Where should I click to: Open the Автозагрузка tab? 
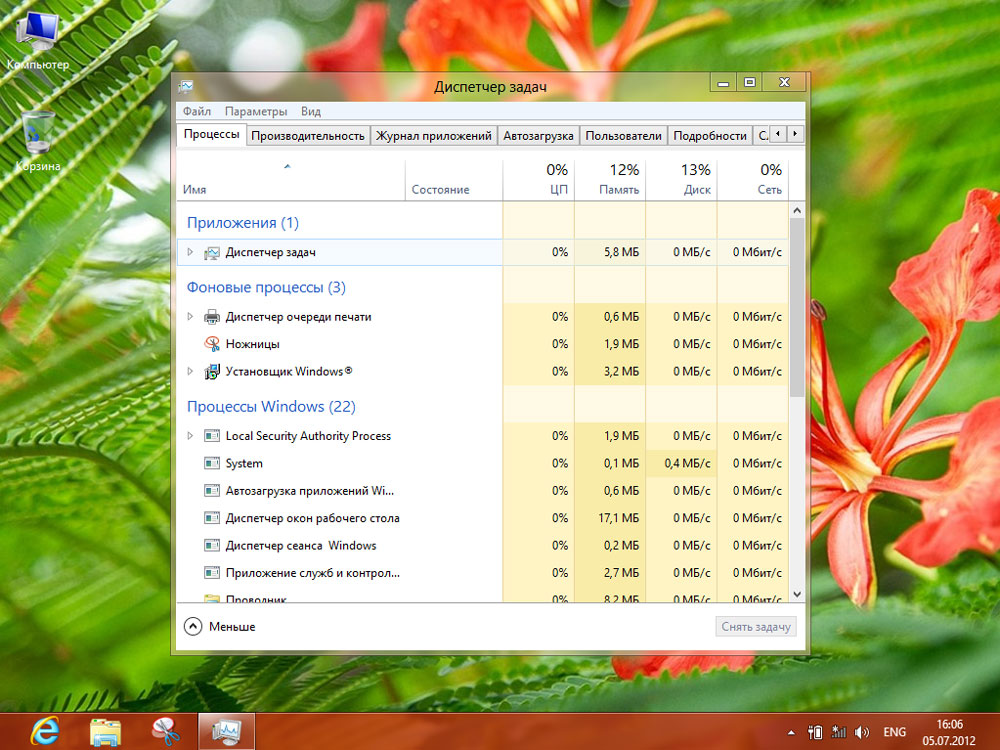point(538,136)
